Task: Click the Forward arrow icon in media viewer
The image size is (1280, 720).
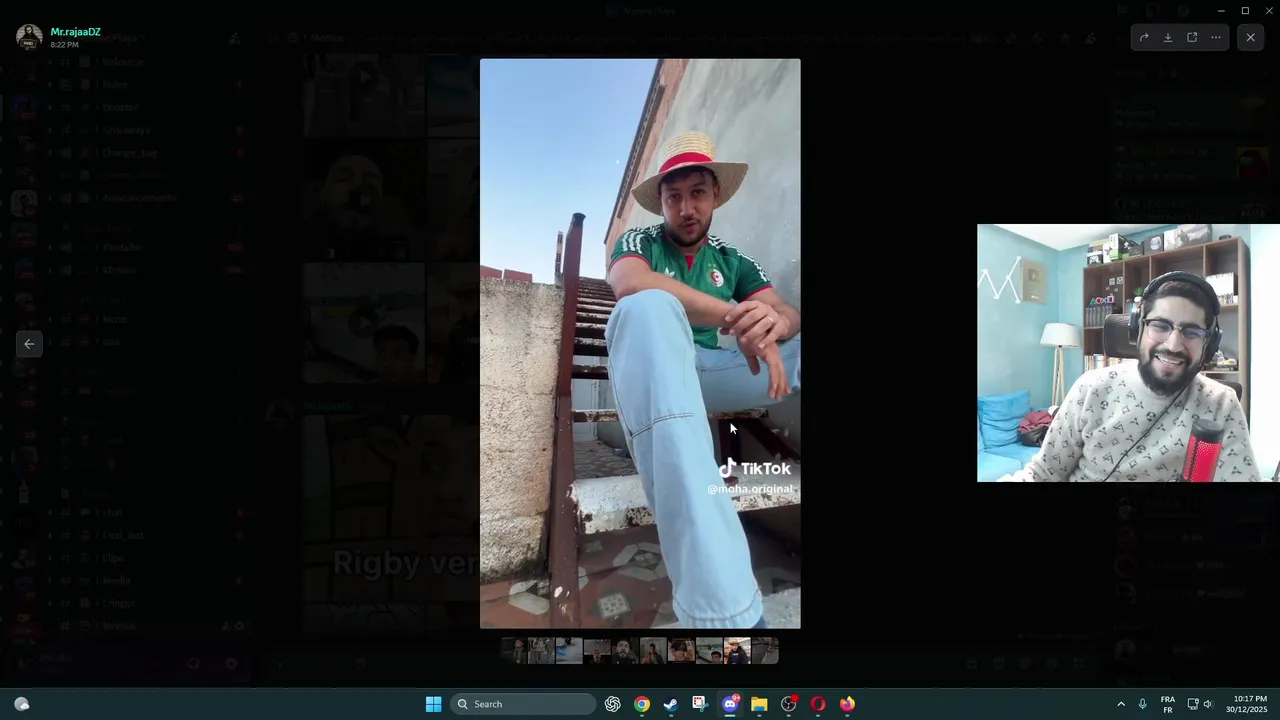Action: tap(1144, 38)
